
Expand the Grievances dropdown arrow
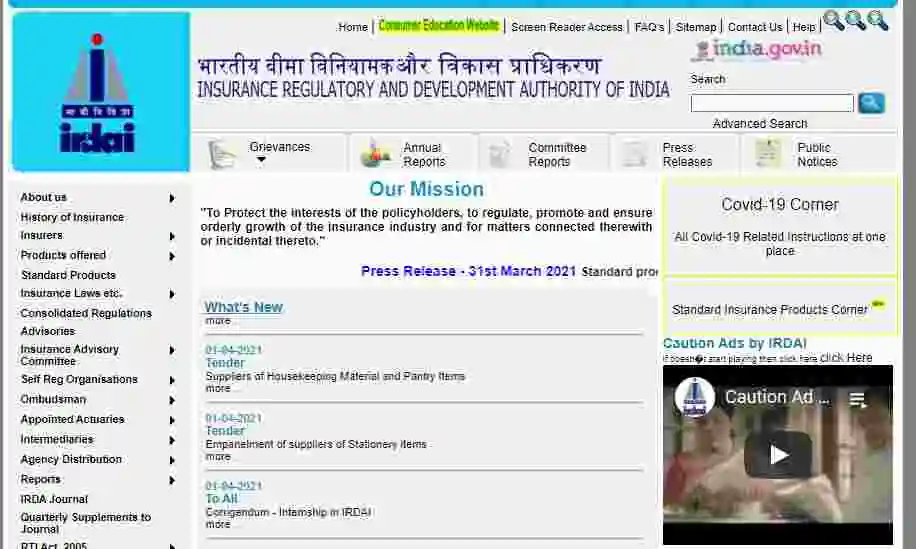coord(261,160)
